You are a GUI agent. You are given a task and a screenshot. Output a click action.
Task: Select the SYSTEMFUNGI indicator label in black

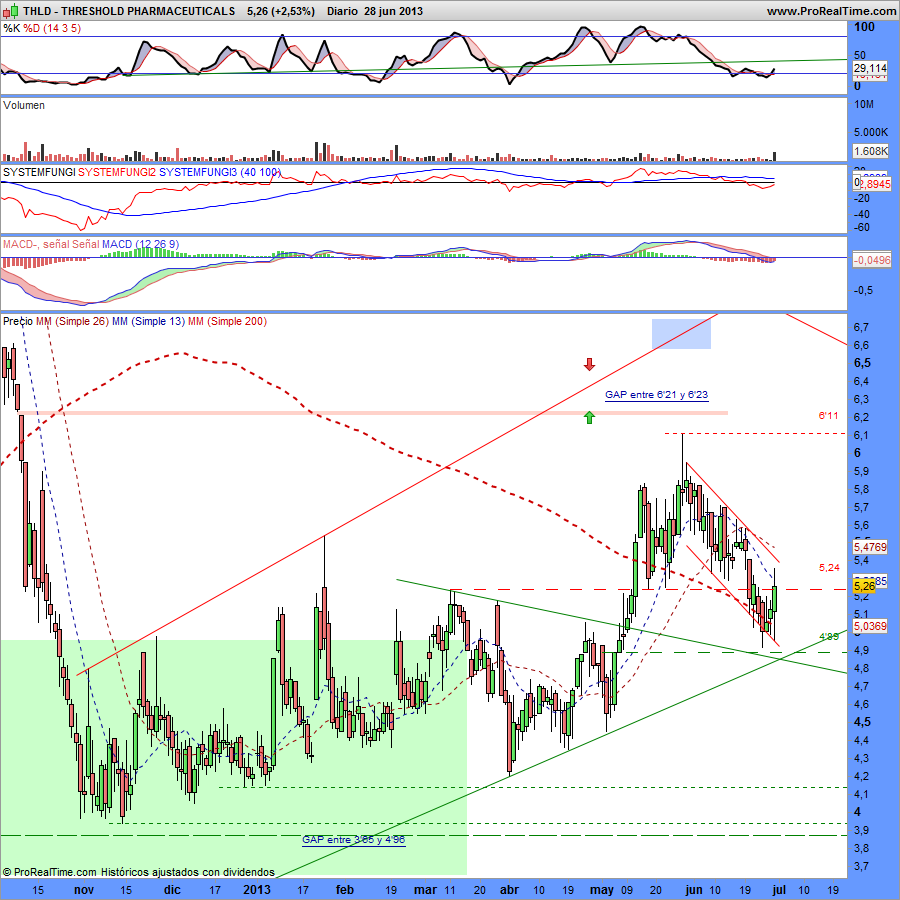point(39,172)
